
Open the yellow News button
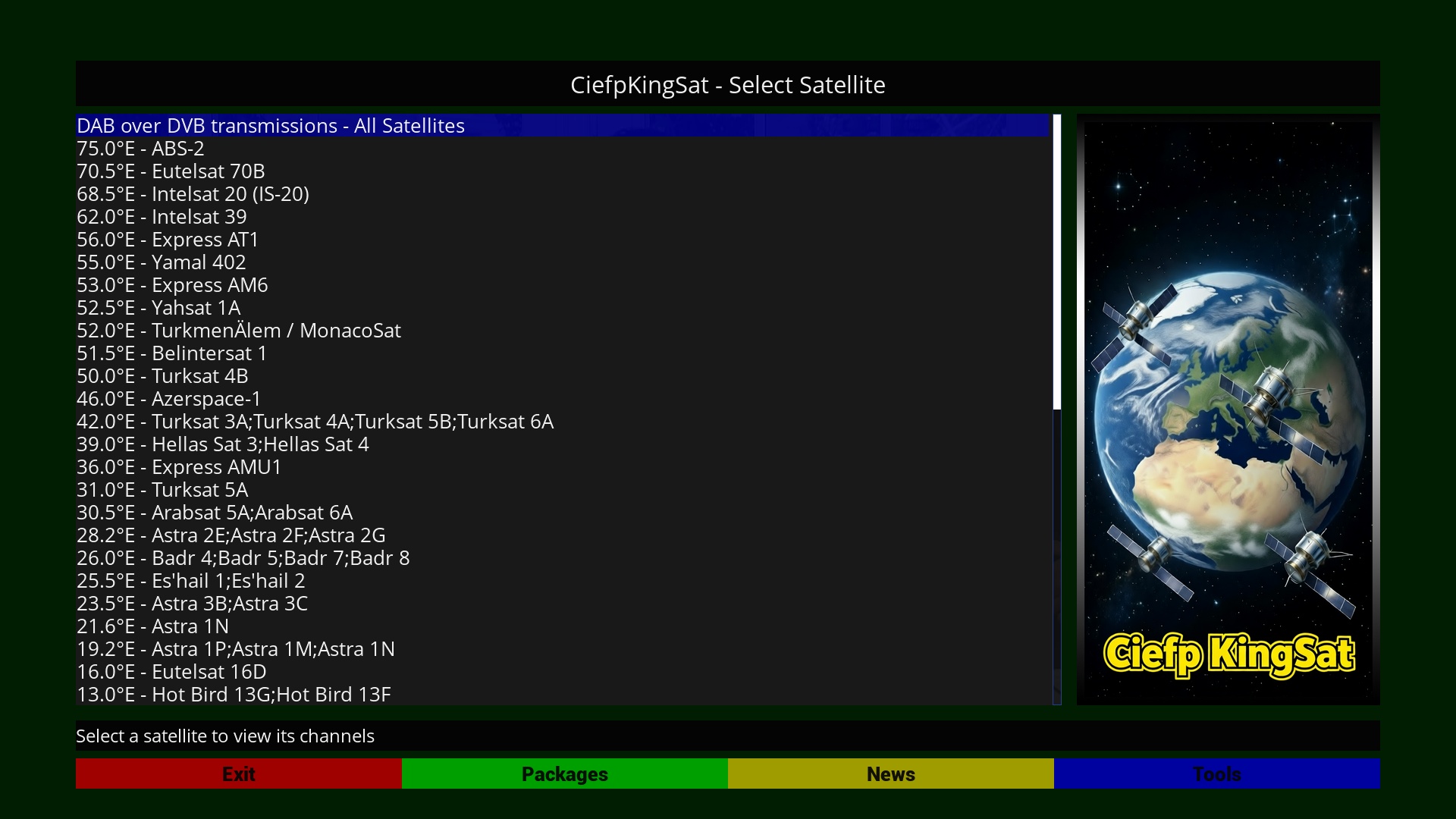click(891, 773)
